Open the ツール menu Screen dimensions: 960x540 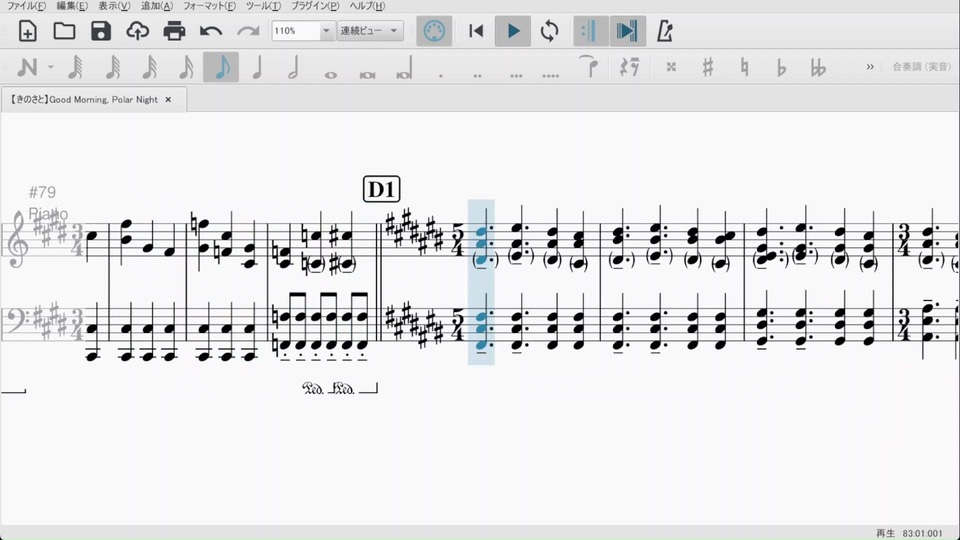click(x=263, y=6)
